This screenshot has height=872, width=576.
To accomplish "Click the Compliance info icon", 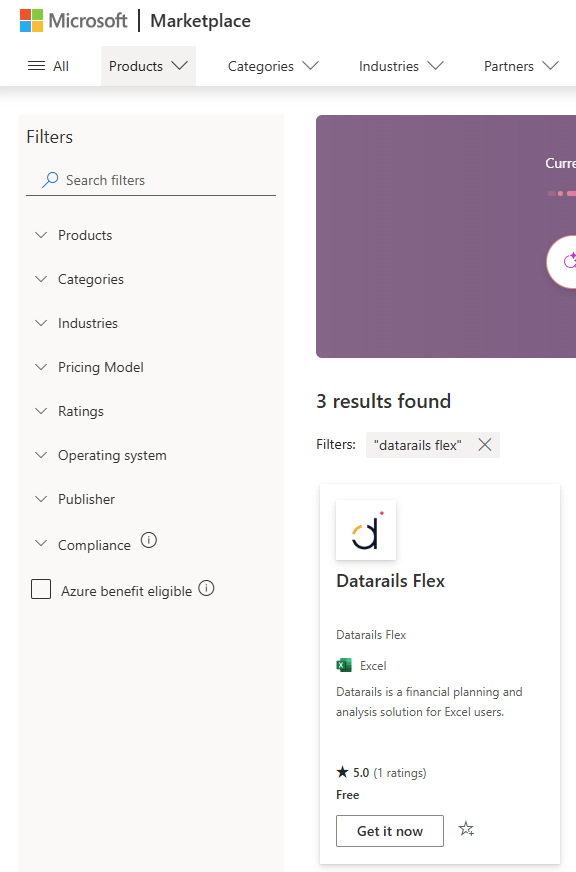I will [x=148, y=540].
